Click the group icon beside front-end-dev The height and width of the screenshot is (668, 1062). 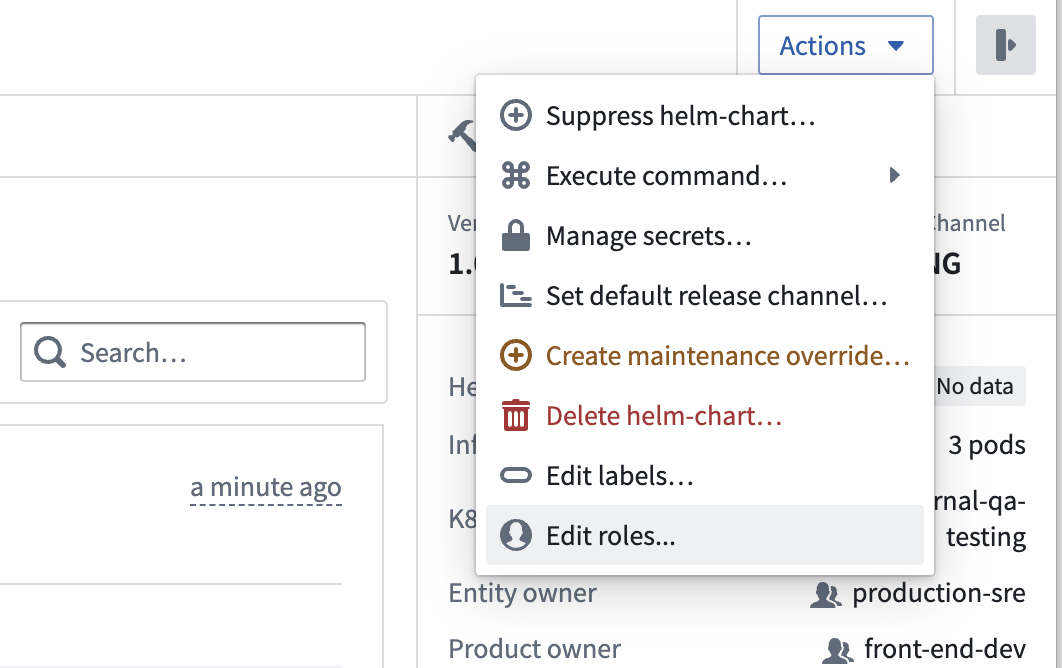[x=838, y=650]
